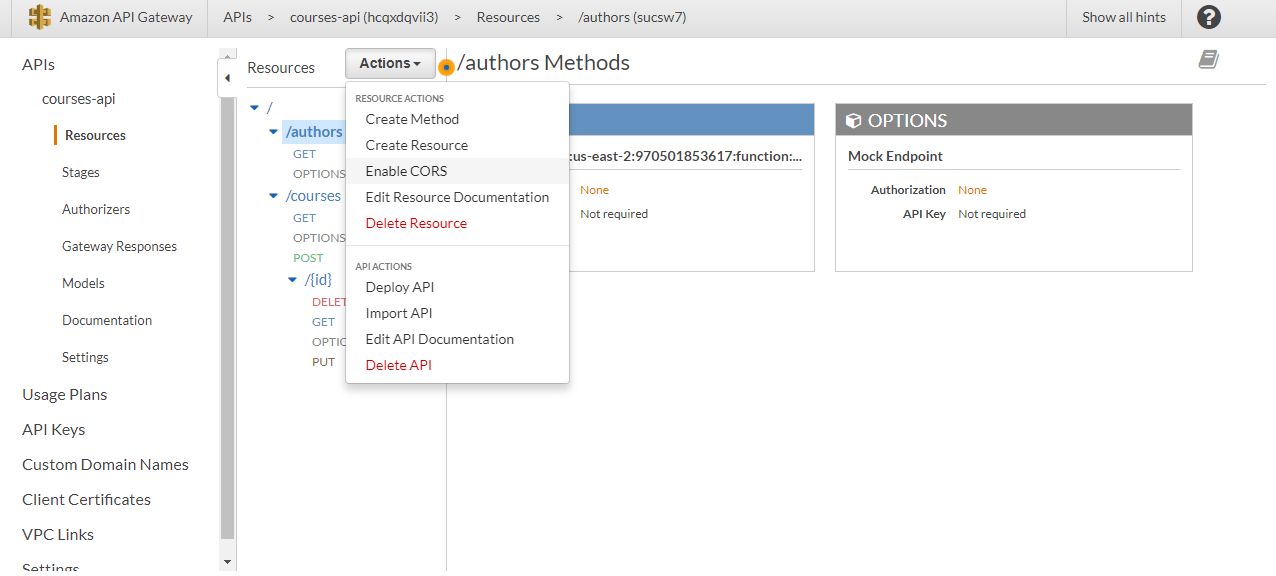
Task: Select PUT method under /{id}
Action: (323, 362)
